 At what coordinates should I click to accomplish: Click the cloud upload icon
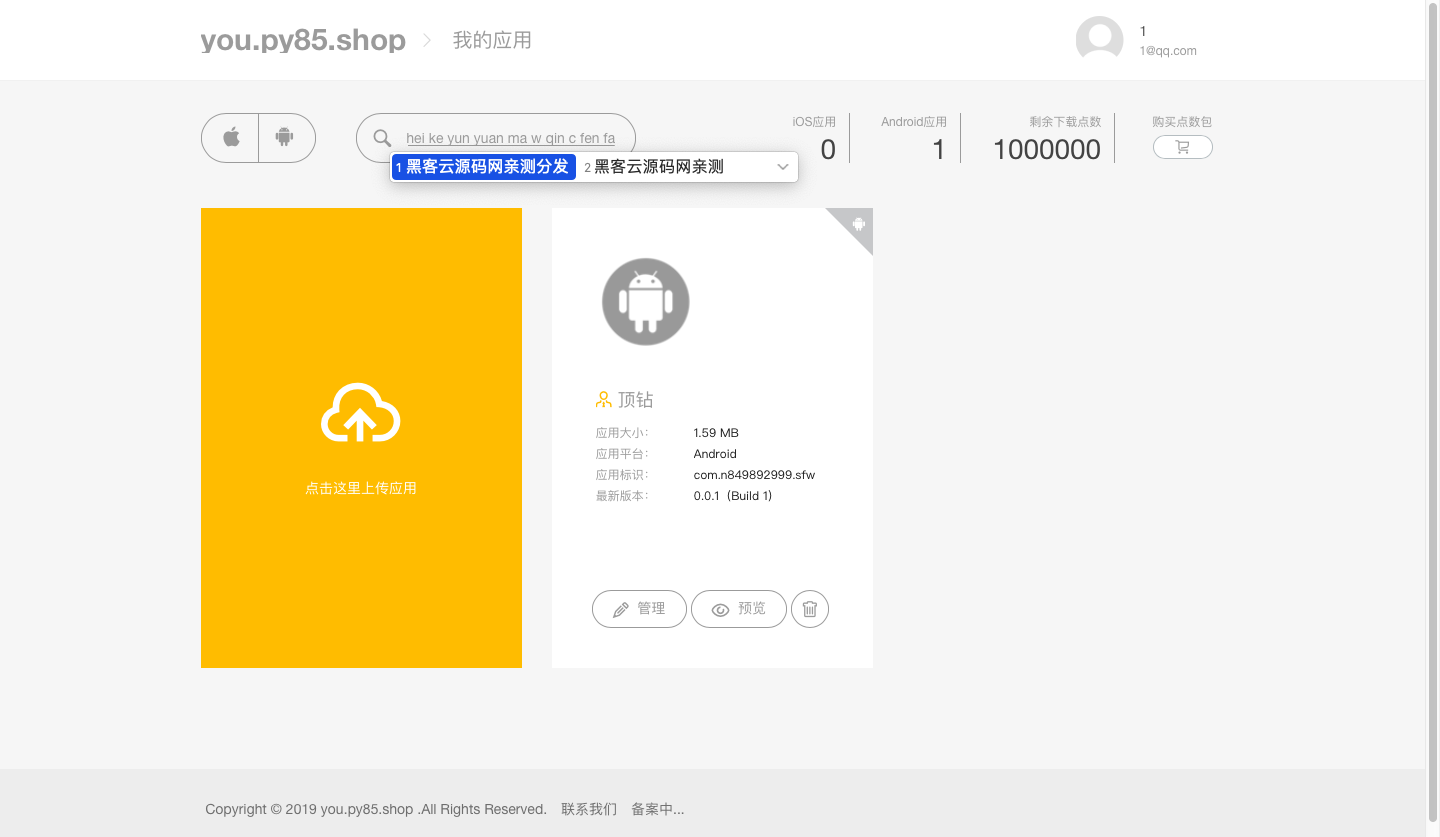click(361, 413)
